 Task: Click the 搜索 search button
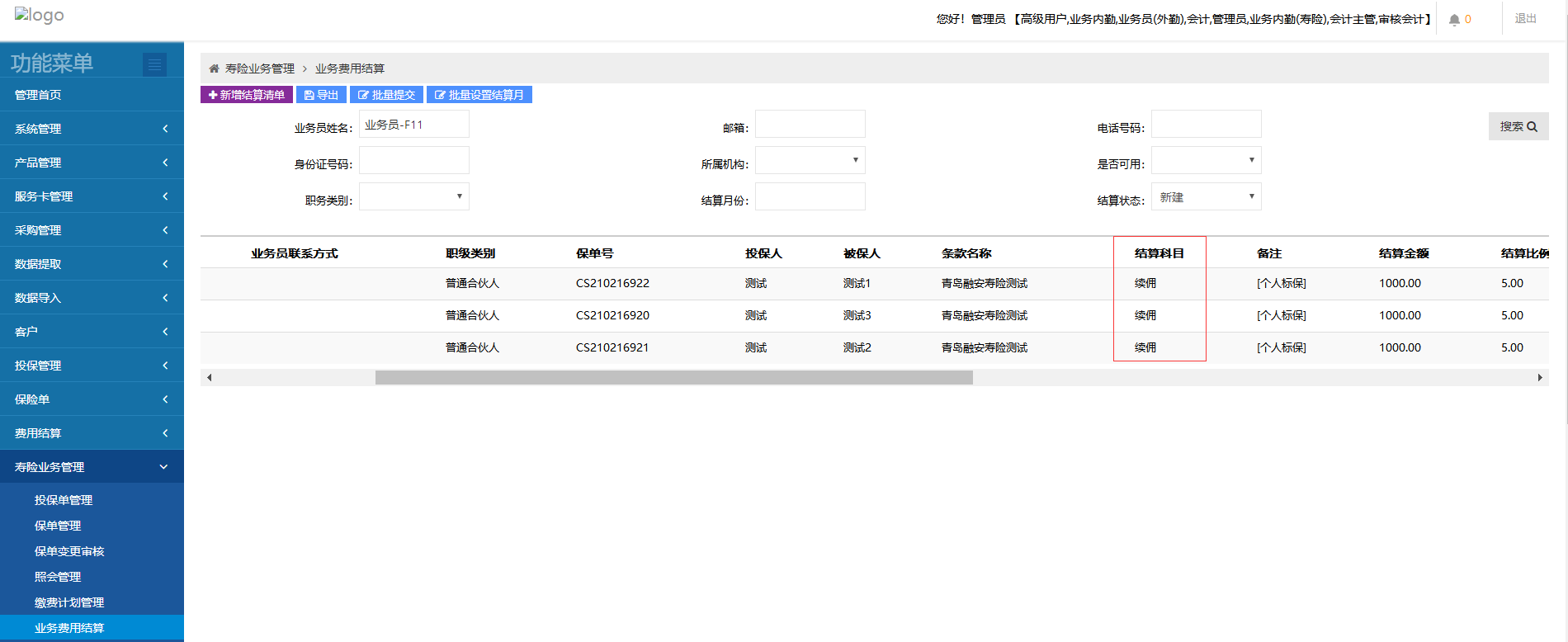1518,126
